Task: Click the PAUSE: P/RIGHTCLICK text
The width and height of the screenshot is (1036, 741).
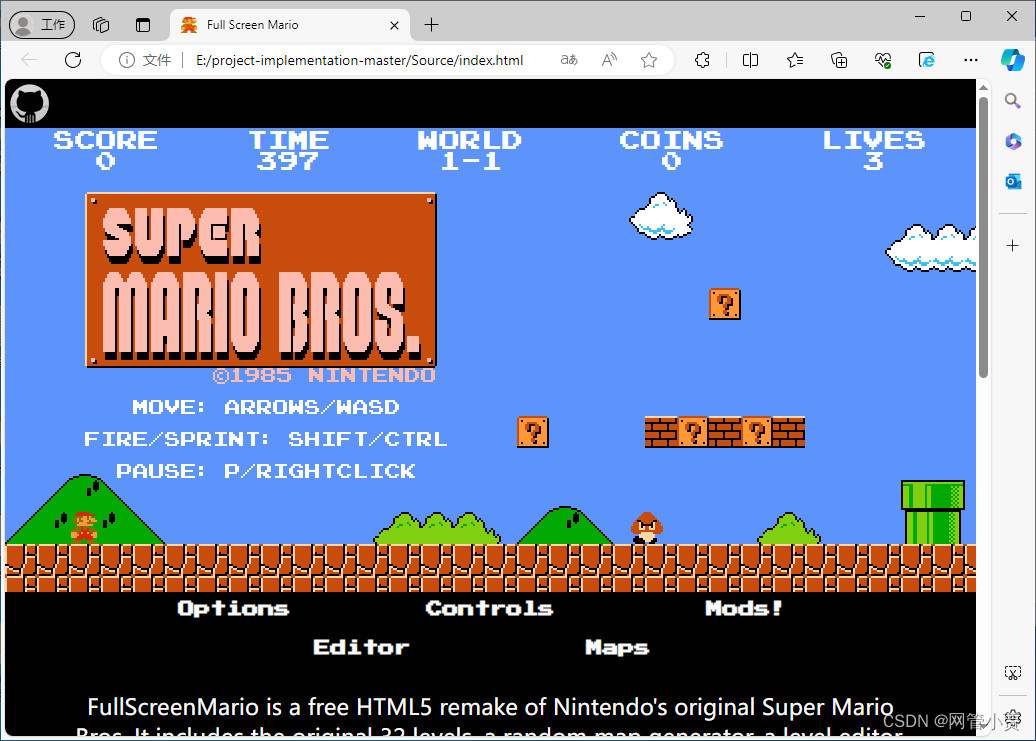Action: click(266, 471)
